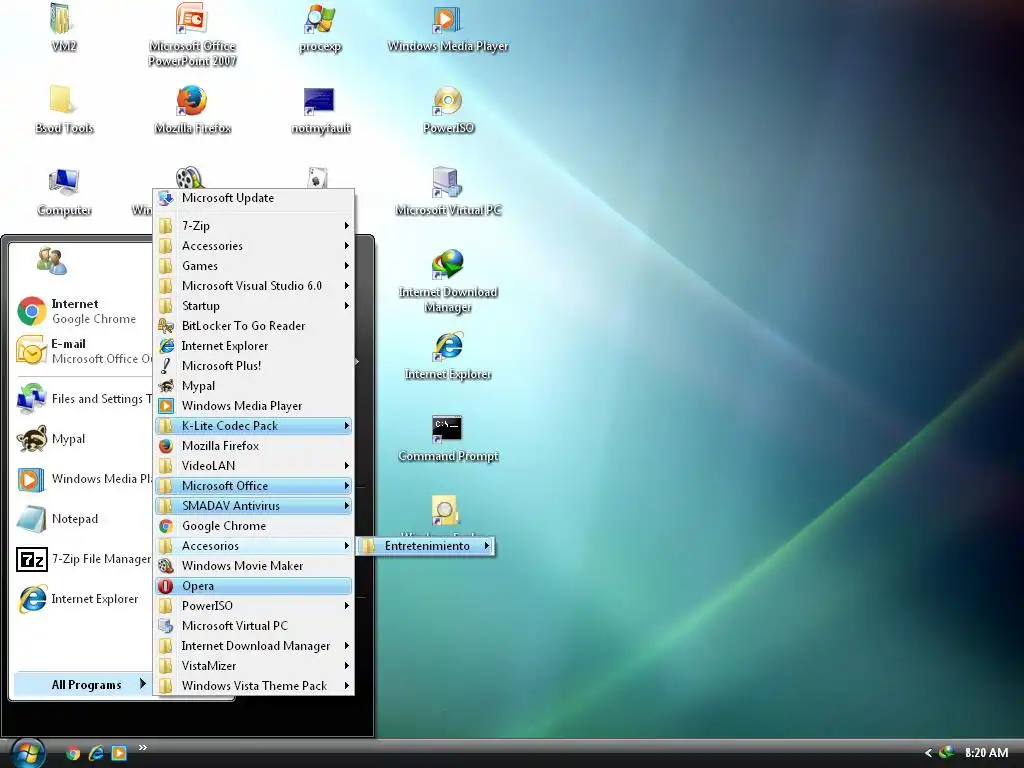Open the Entretenimiento submenu folder

click(x=426, y=546)
